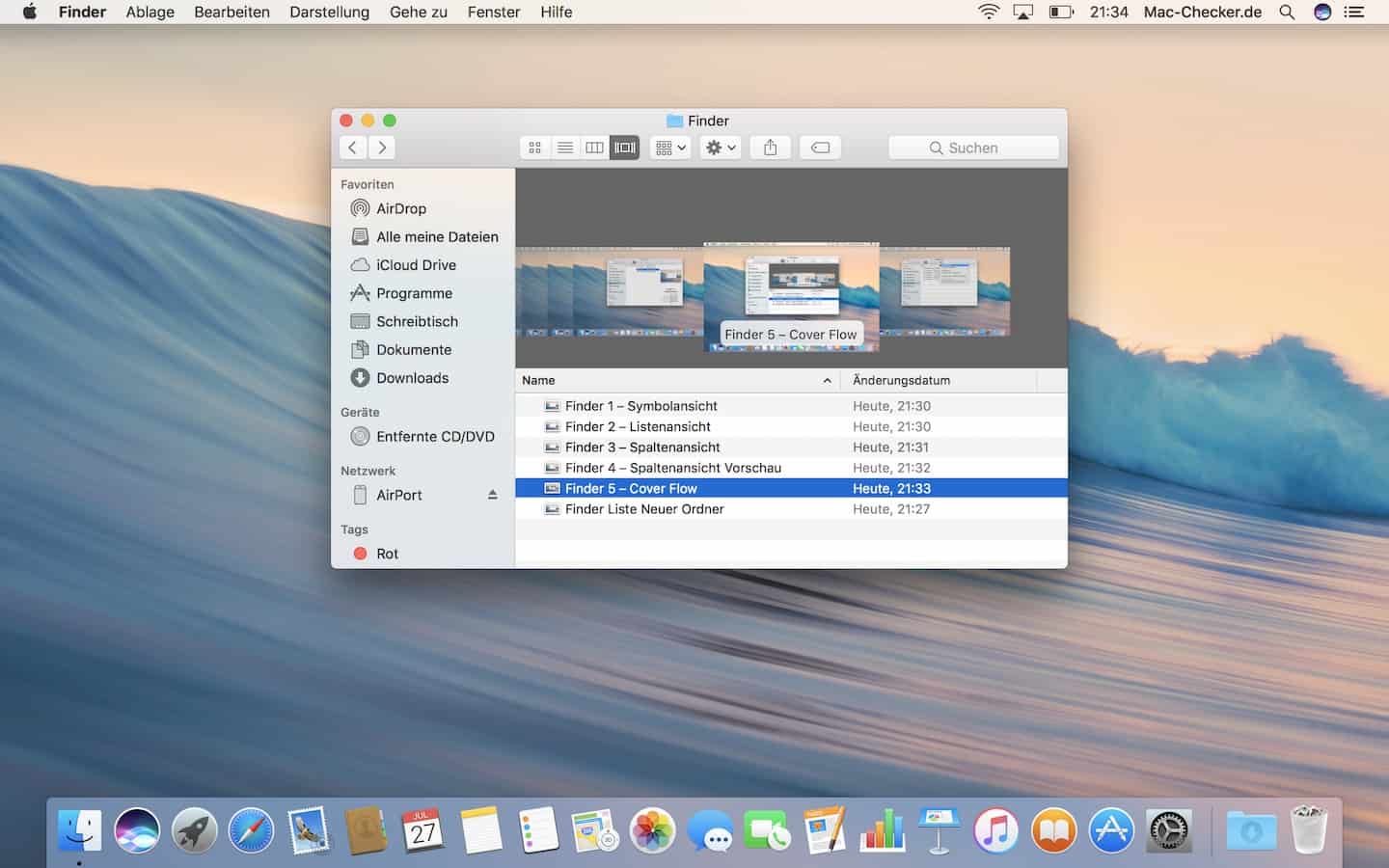Select file Finder 1 – Symbolansicht

point(791,406)
